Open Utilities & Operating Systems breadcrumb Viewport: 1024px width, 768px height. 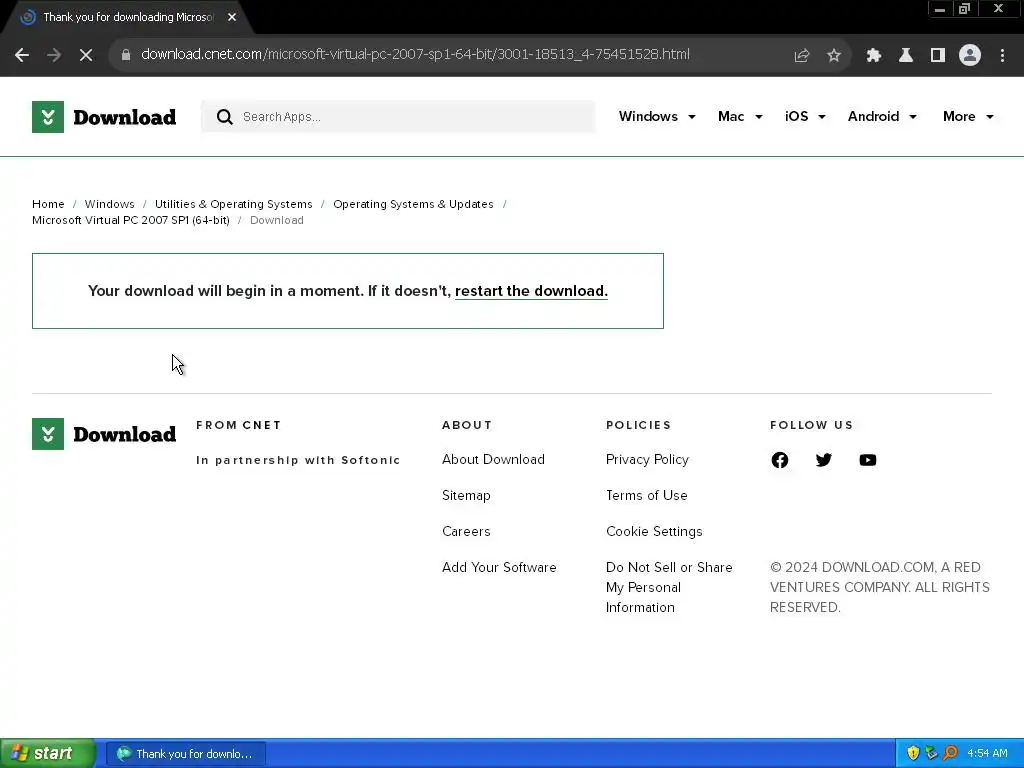coord(233,204)
